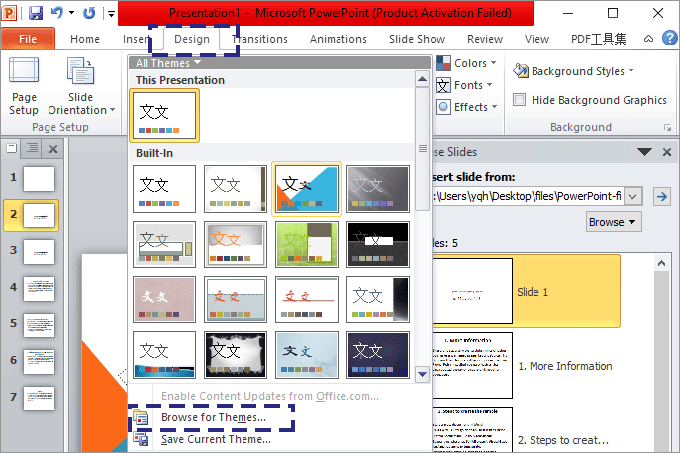
Task: Select slide 5 thumbnail in pane
Action: click(x=39, y=325)
